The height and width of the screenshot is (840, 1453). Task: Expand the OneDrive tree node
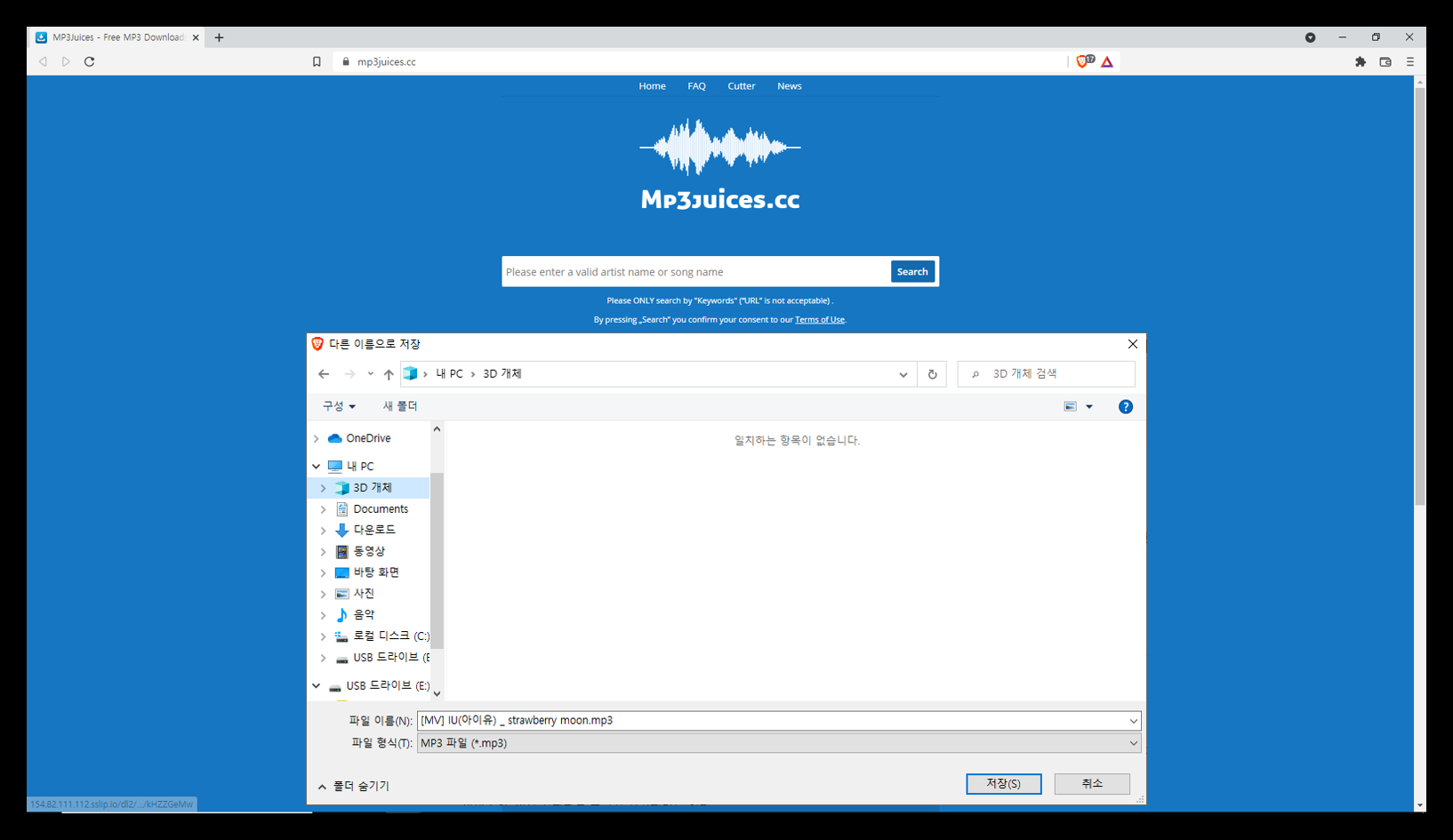pos(316,438)
